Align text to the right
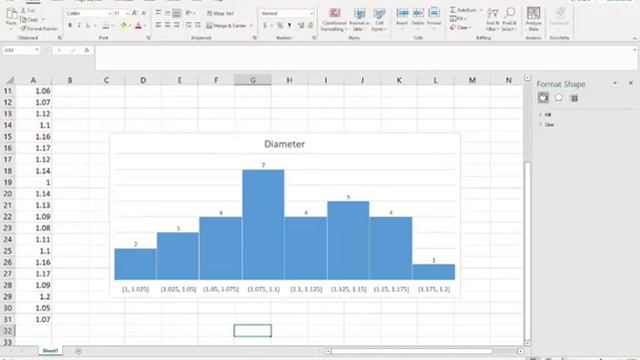This screenshot has width=640, height=360. pos(176,25)
